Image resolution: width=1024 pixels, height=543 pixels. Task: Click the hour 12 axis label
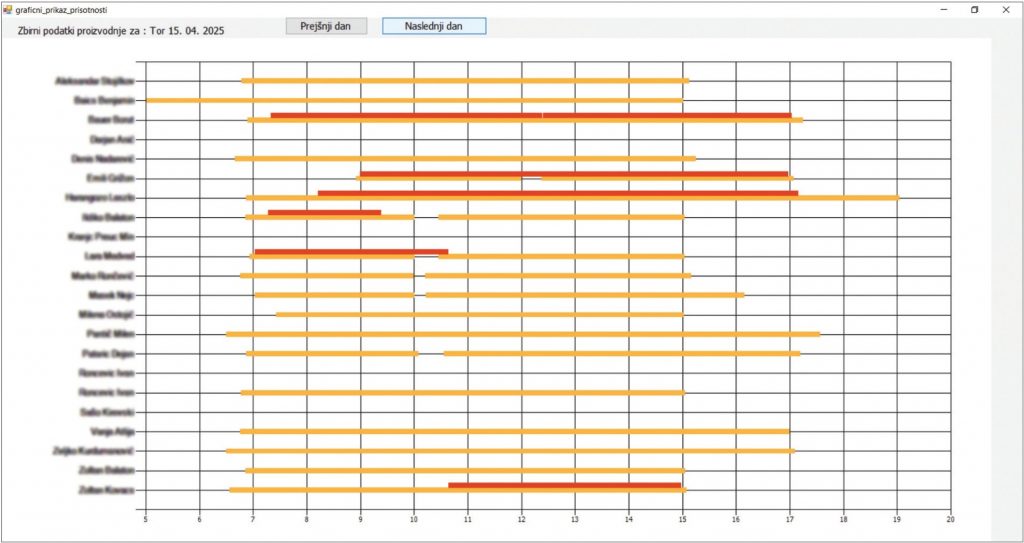click(x=521, y=518)
